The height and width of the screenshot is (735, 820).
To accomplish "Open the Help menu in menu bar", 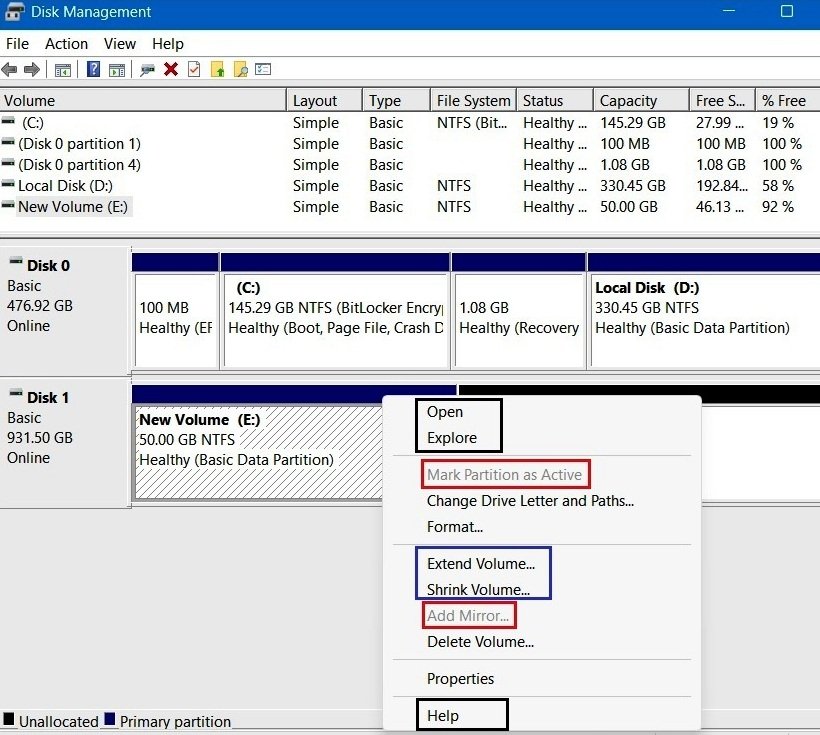I will [168, 44].
